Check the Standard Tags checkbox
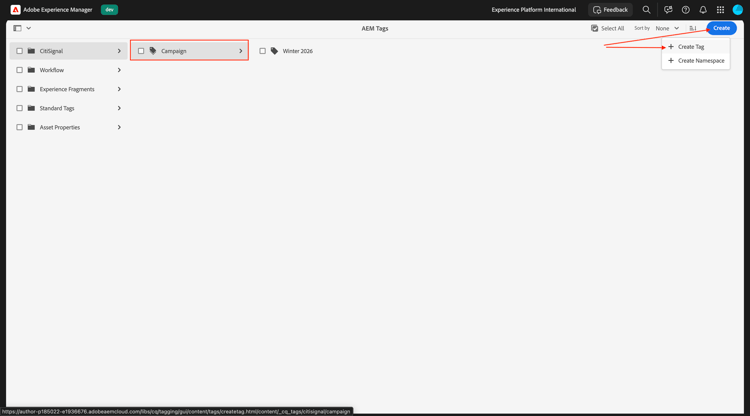The image size is (750, 416). 20,108
